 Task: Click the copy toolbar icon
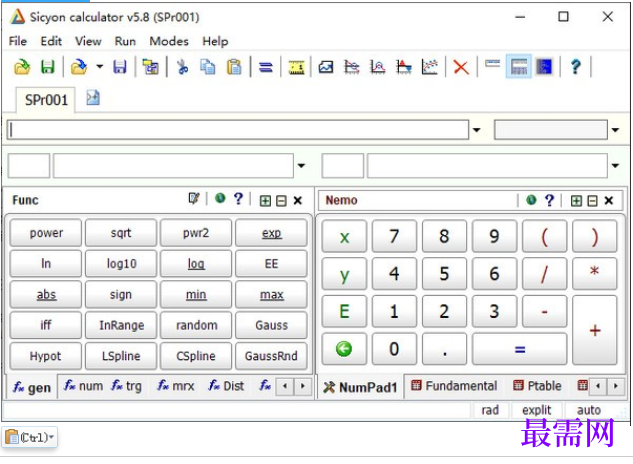point(208,67)
